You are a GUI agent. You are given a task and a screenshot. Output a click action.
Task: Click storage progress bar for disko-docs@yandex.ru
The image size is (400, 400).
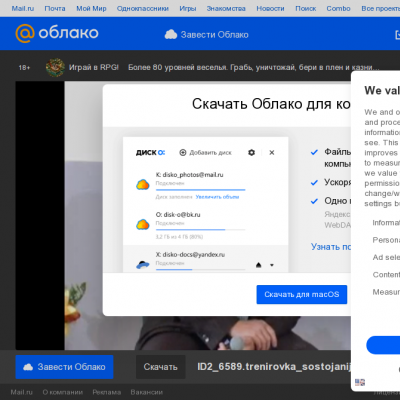(200, 269)
